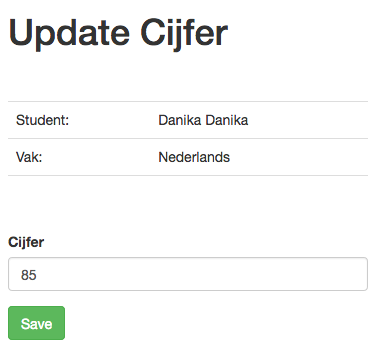Select the Student: label cell

[79, 120]
